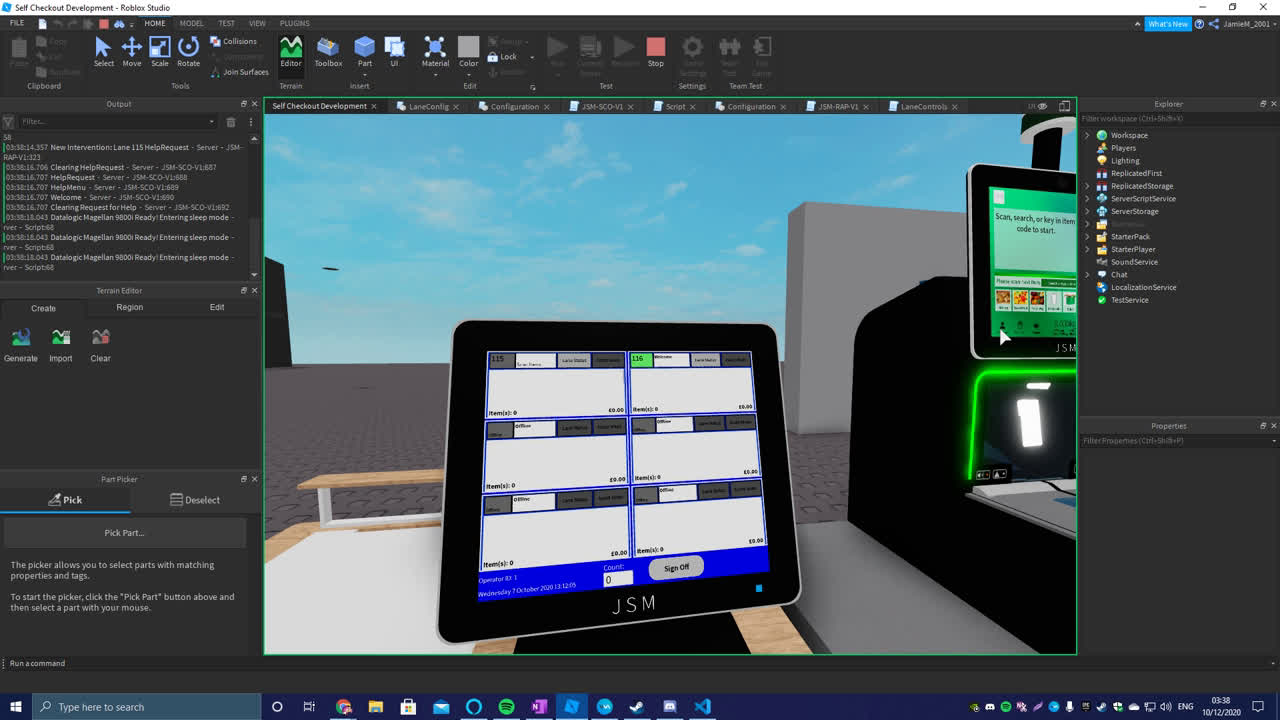Screen dimensions: 1280x720
Task: Click the Output filter input field
Action: (x=118, y=122)
